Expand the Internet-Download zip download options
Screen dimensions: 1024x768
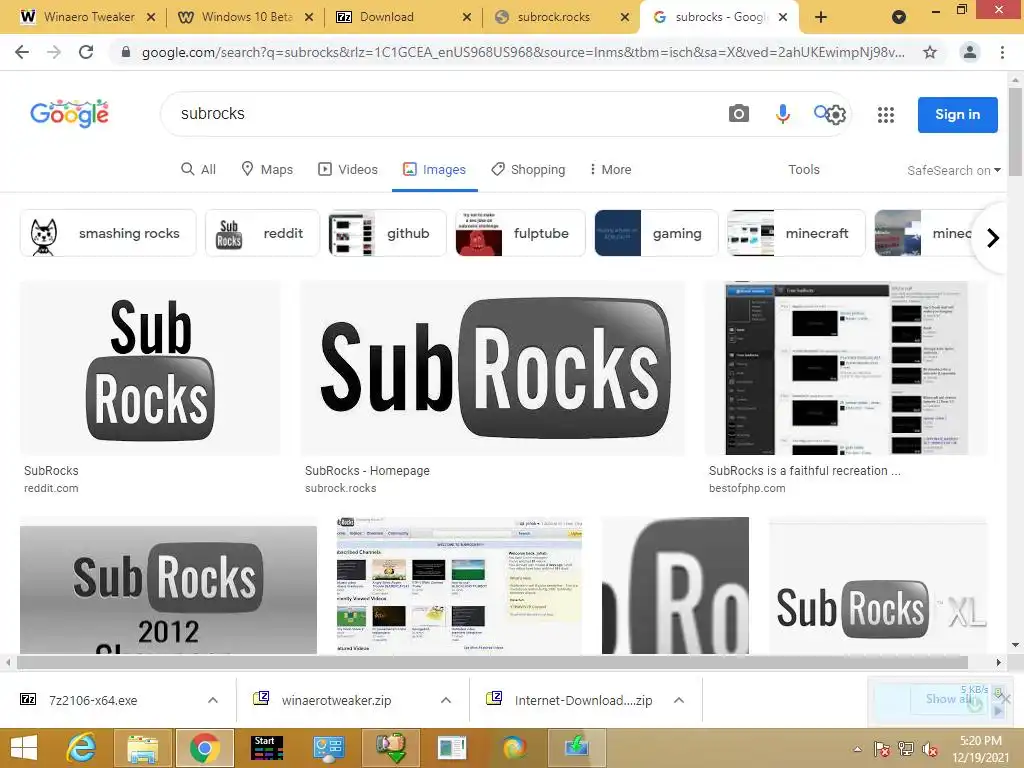(679, 700)
